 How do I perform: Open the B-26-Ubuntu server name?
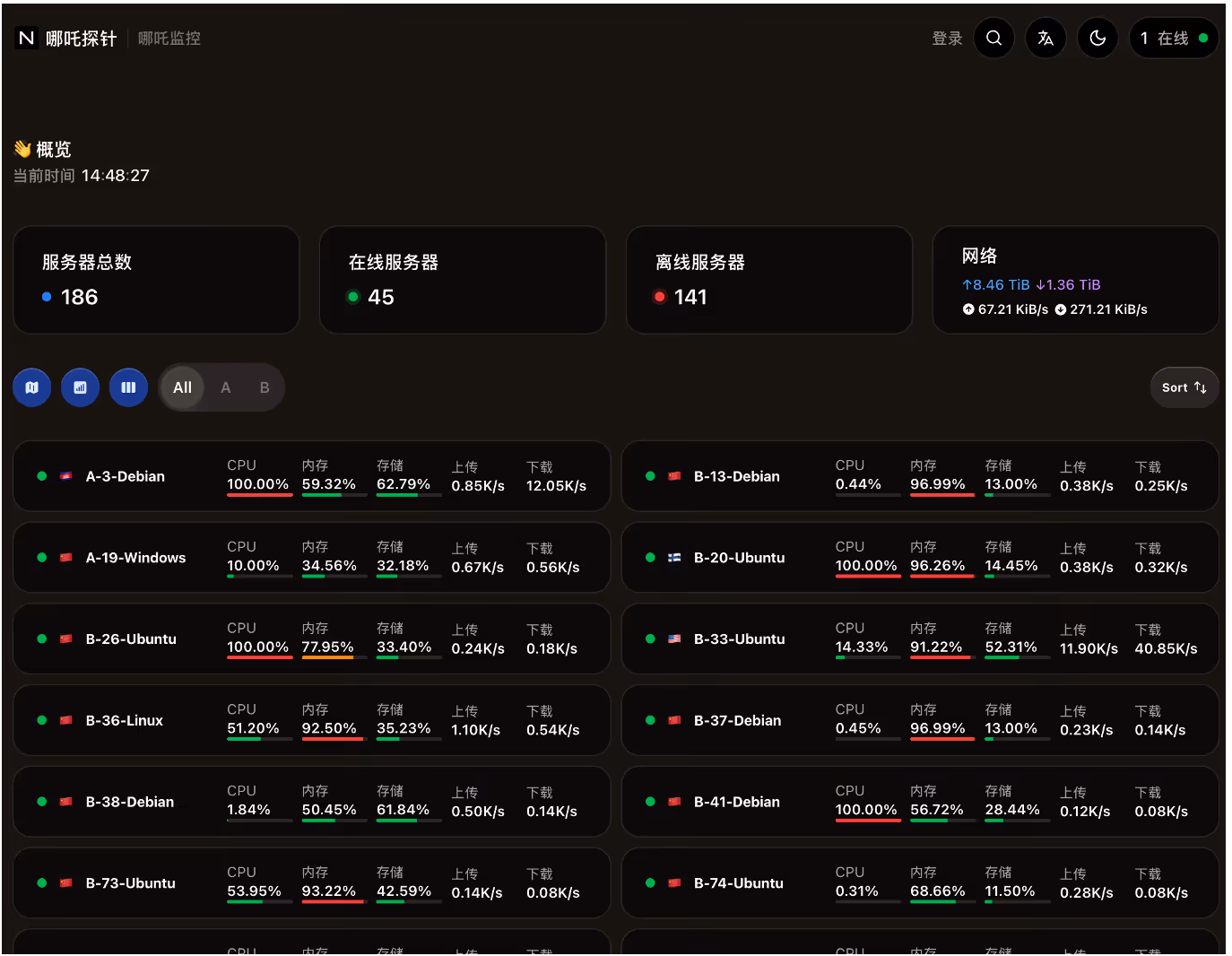pos(131,639)
